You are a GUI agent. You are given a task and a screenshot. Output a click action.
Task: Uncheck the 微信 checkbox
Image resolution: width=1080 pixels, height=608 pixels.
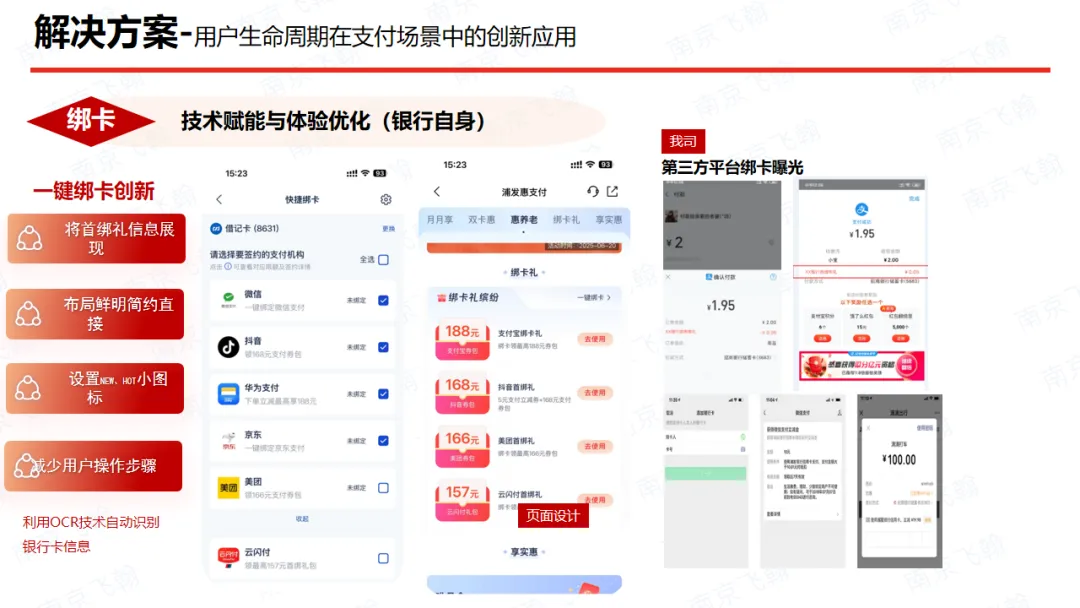point(384,300)
